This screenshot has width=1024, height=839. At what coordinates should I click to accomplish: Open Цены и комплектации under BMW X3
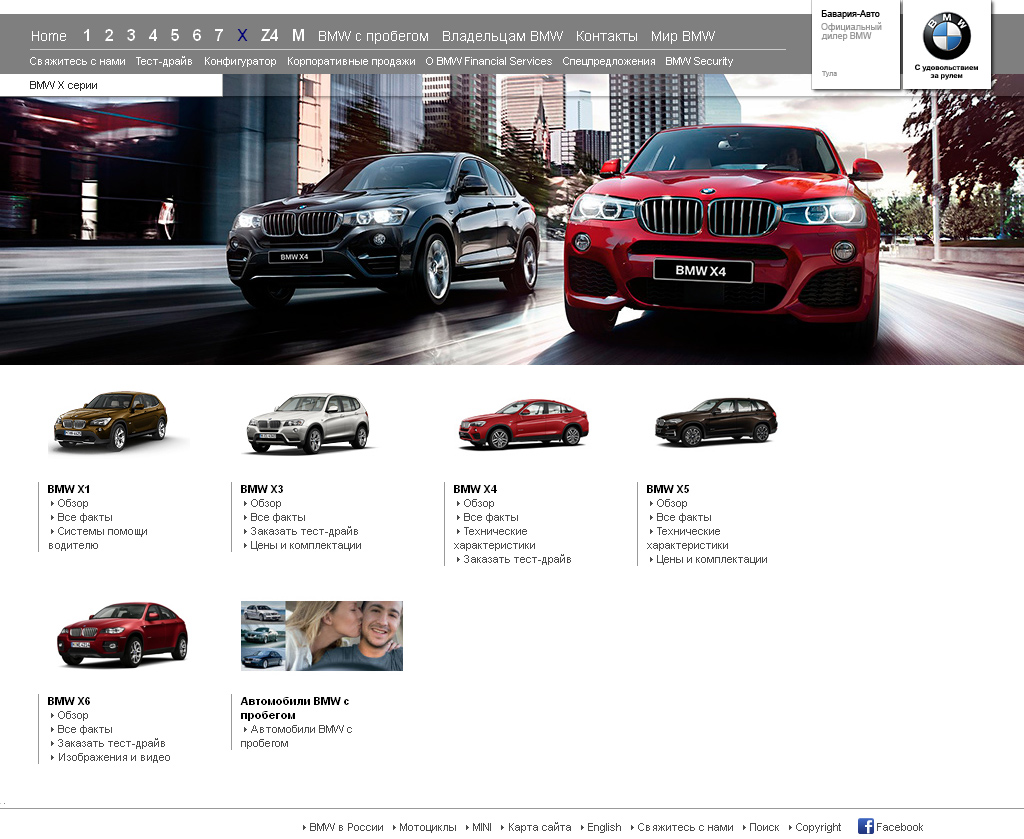(306, 545)
